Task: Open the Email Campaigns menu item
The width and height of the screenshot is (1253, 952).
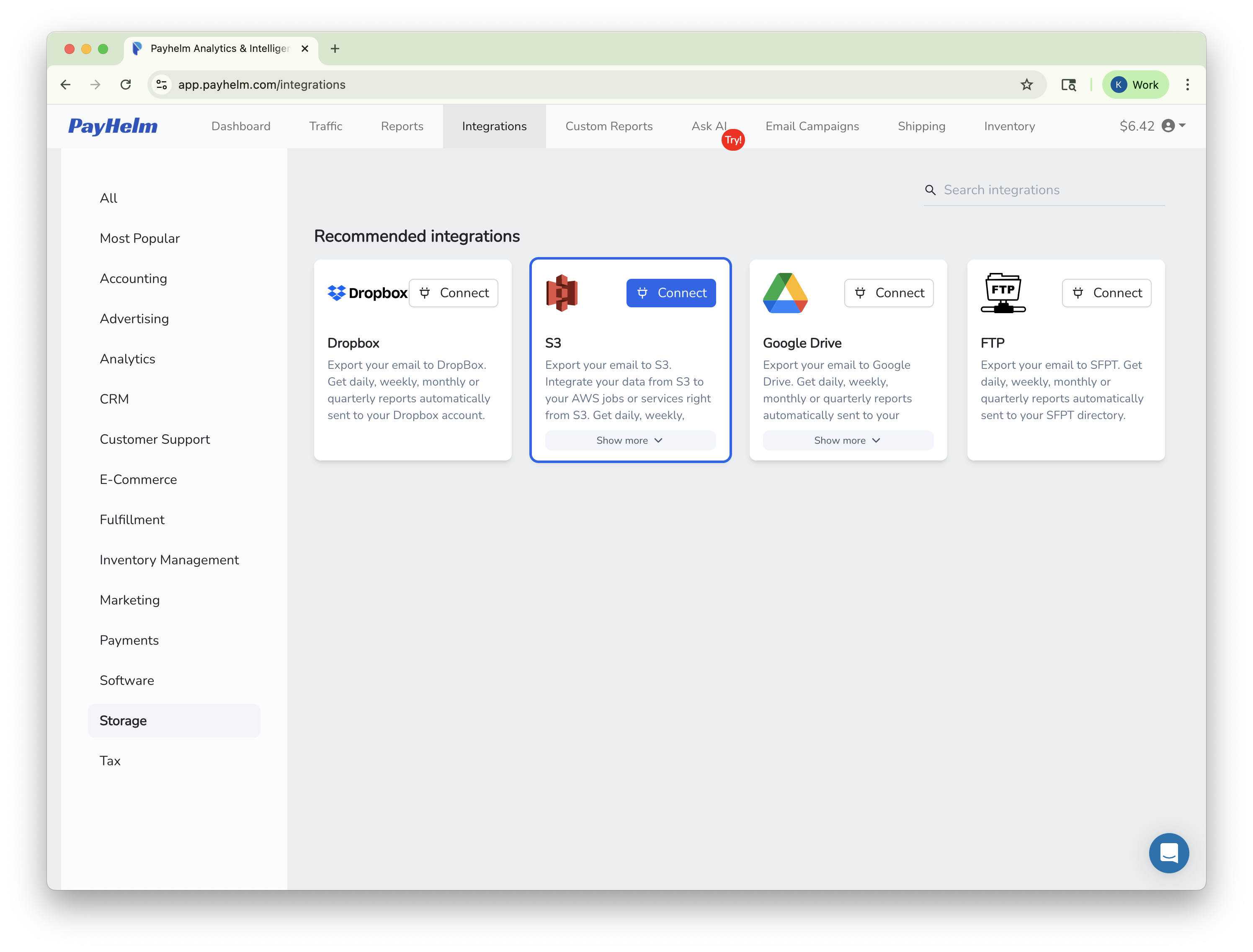Action: tap(812, 126)
